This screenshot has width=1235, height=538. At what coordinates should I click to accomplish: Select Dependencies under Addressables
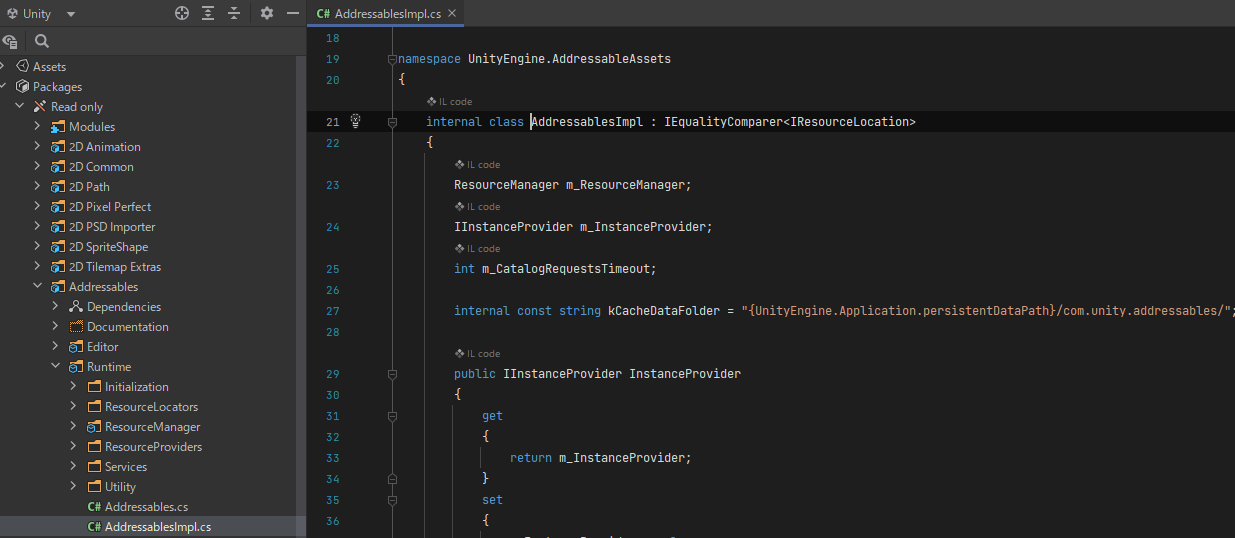click(124, 306)
